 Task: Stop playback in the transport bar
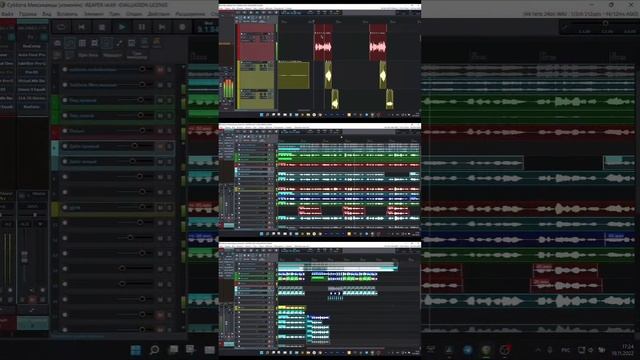pos(102,27)
